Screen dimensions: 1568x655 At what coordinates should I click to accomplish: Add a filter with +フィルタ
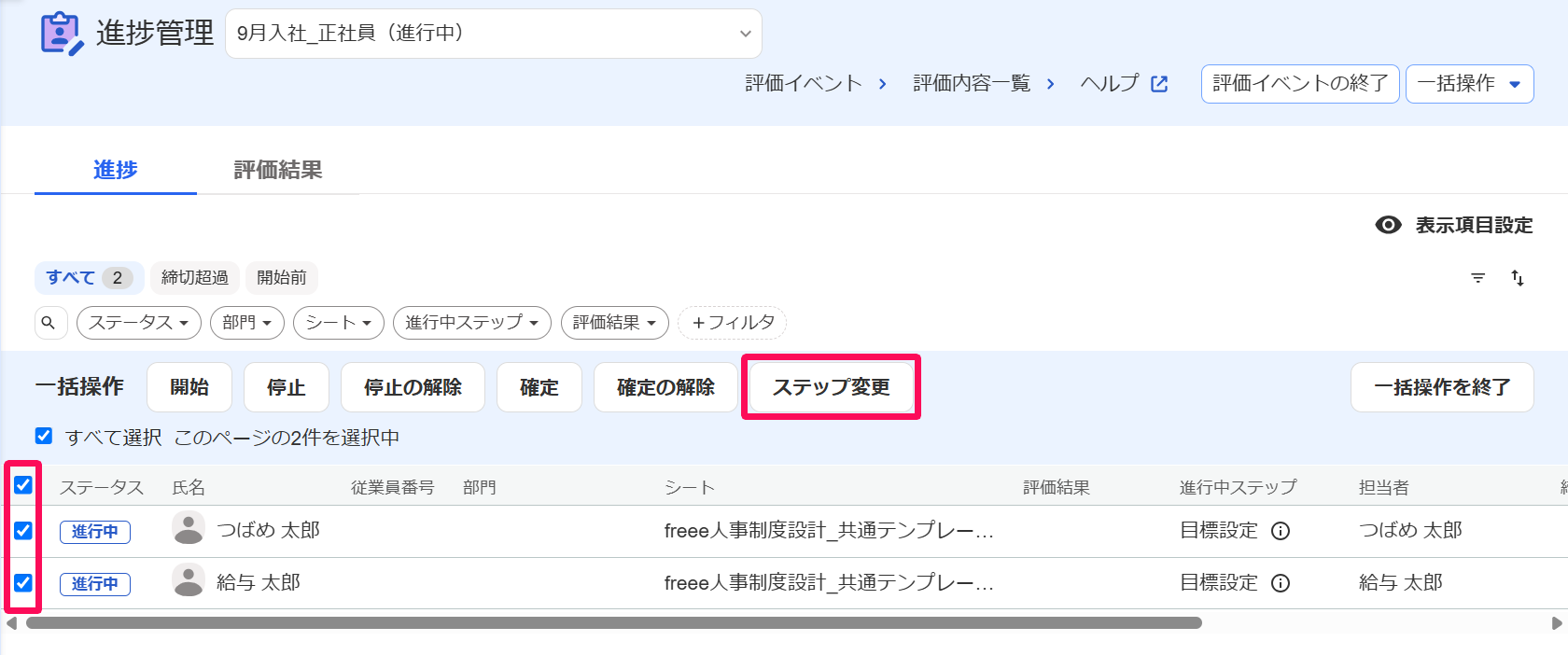click(733, 323)
